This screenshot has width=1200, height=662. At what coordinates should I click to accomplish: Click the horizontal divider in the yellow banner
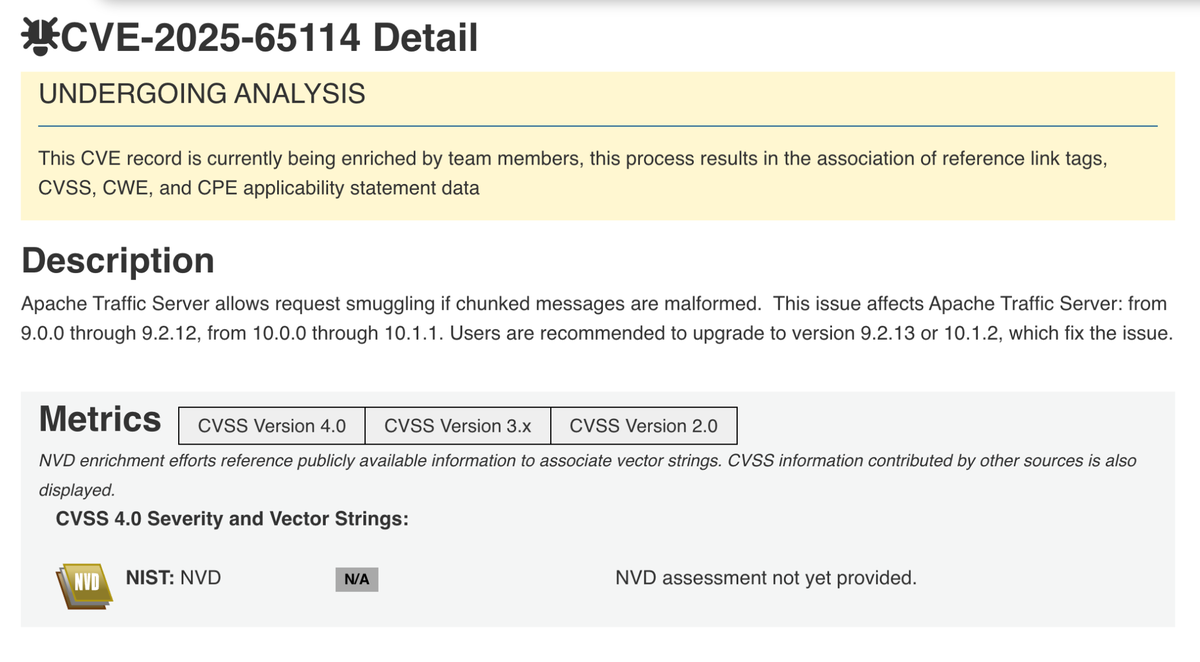[597, 127]
